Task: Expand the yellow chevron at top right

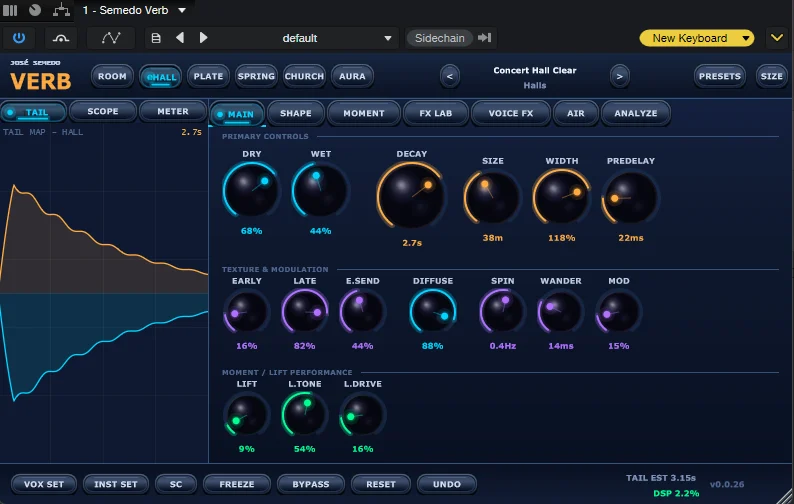Action: click(x=776, y=38)
